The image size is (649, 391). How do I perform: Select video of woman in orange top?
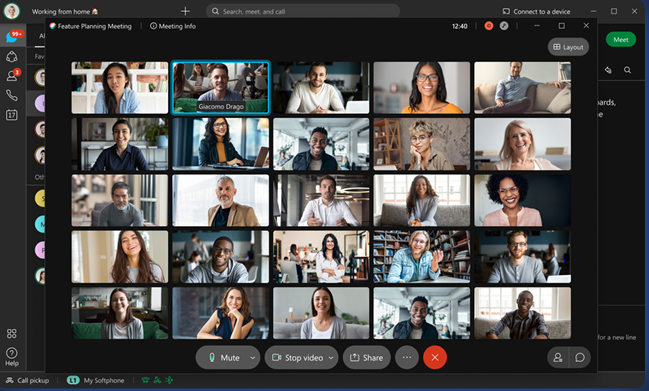(422, 88)
